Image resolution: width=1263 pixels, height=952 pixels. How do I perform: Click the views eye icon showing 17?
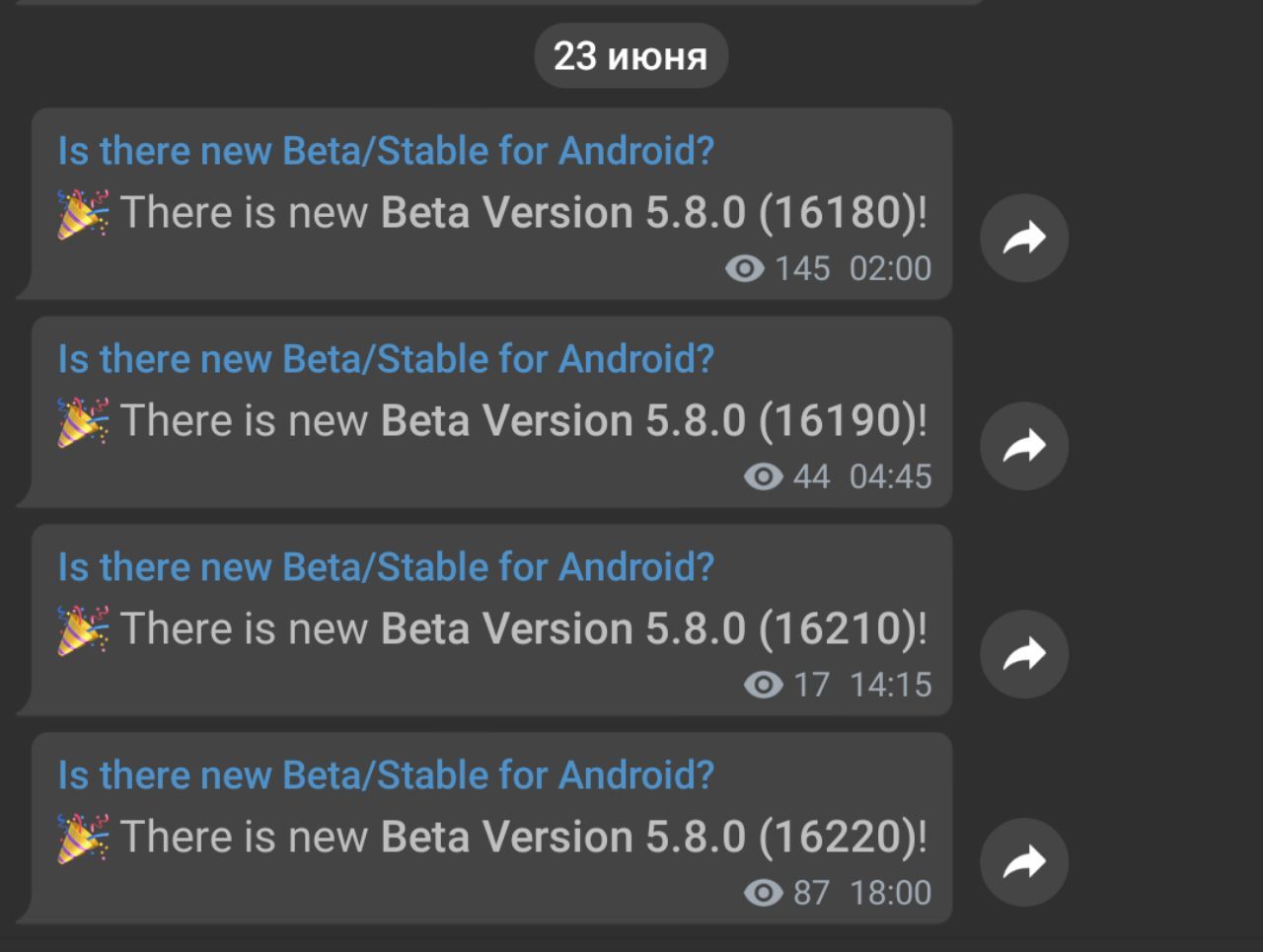point(763,685)
